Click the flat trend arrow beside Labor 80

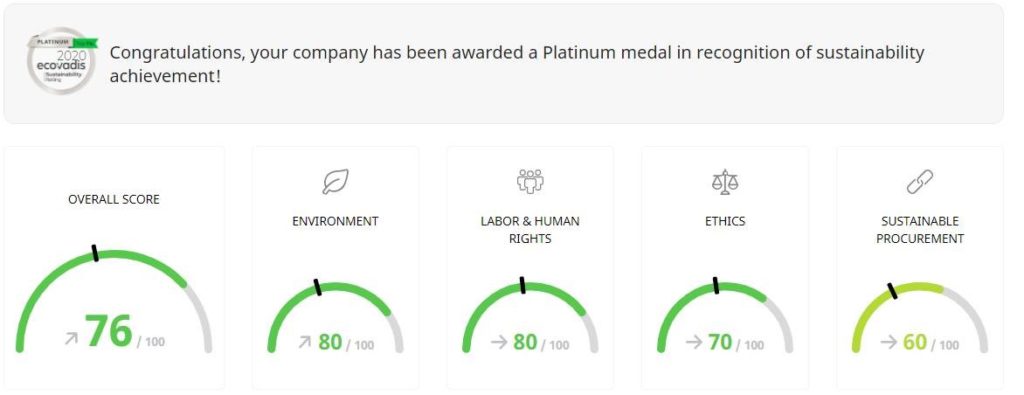tap(499, 342)
